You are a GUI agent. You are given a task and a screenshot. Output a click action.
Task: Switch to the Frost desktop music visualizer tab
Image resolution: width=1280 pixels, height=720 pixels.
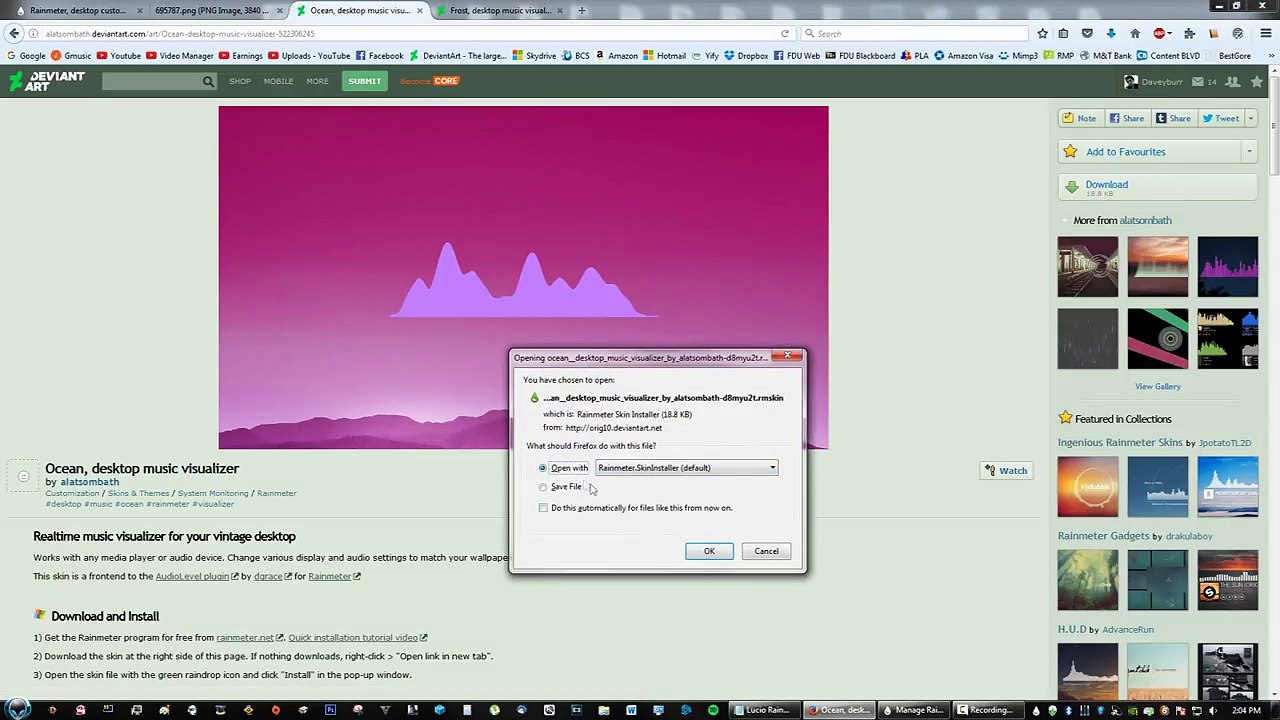pos(500,10)
